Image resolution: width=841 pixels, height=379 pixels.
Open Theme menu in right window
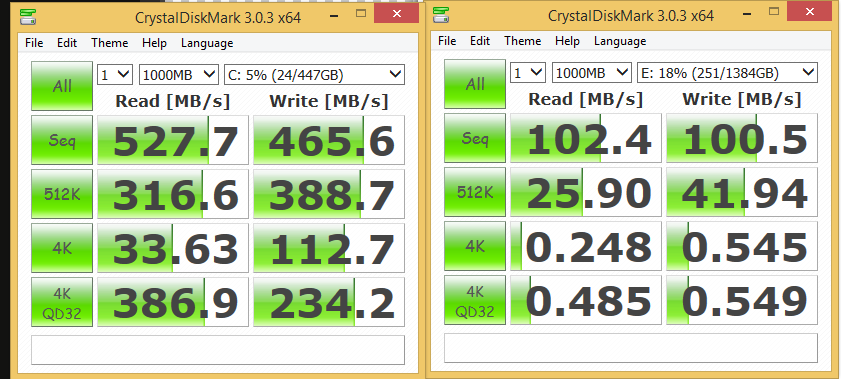coord(522,41)
